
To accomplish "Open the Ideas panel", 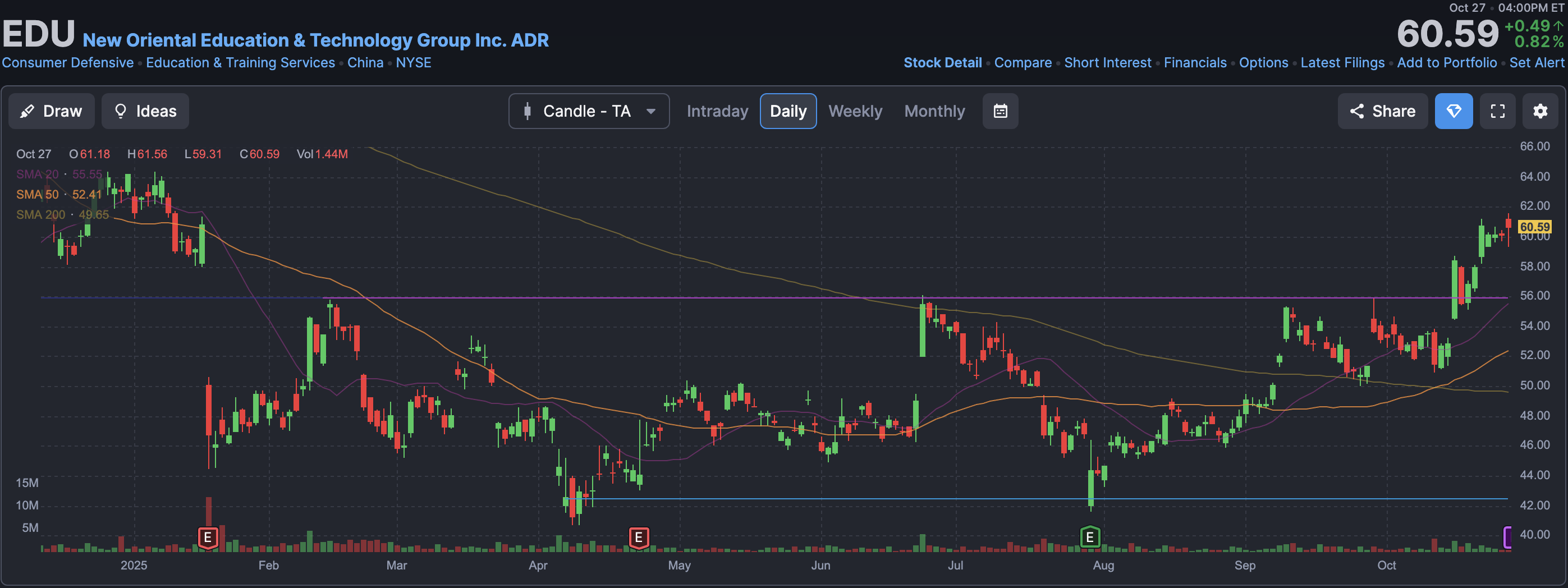I will 145,112.
